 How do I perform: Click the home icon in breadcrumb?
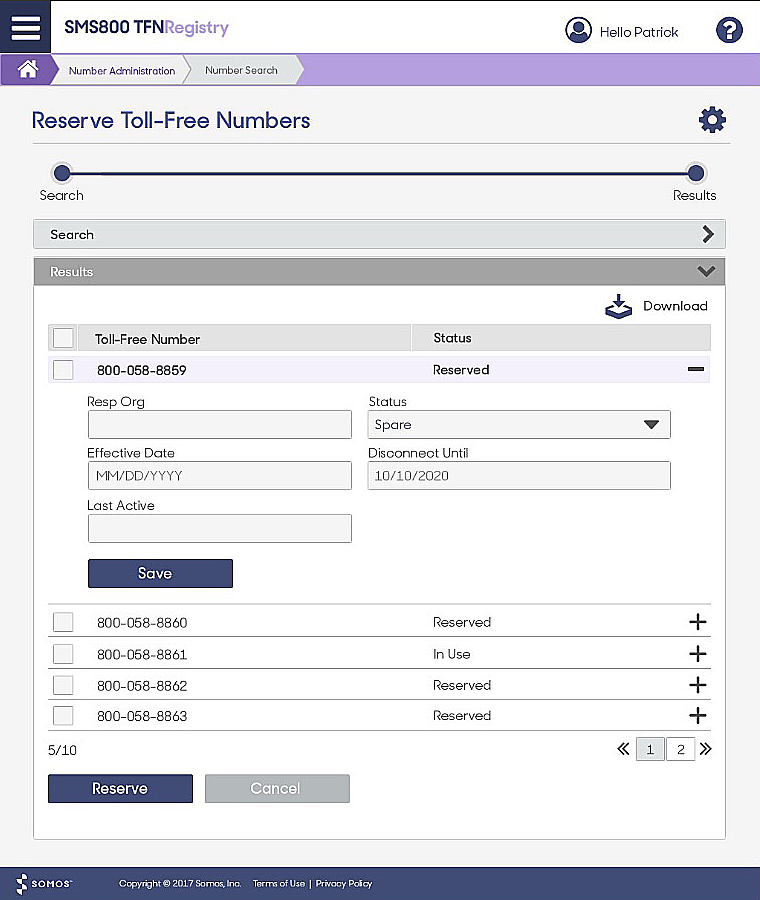point(28,70)
